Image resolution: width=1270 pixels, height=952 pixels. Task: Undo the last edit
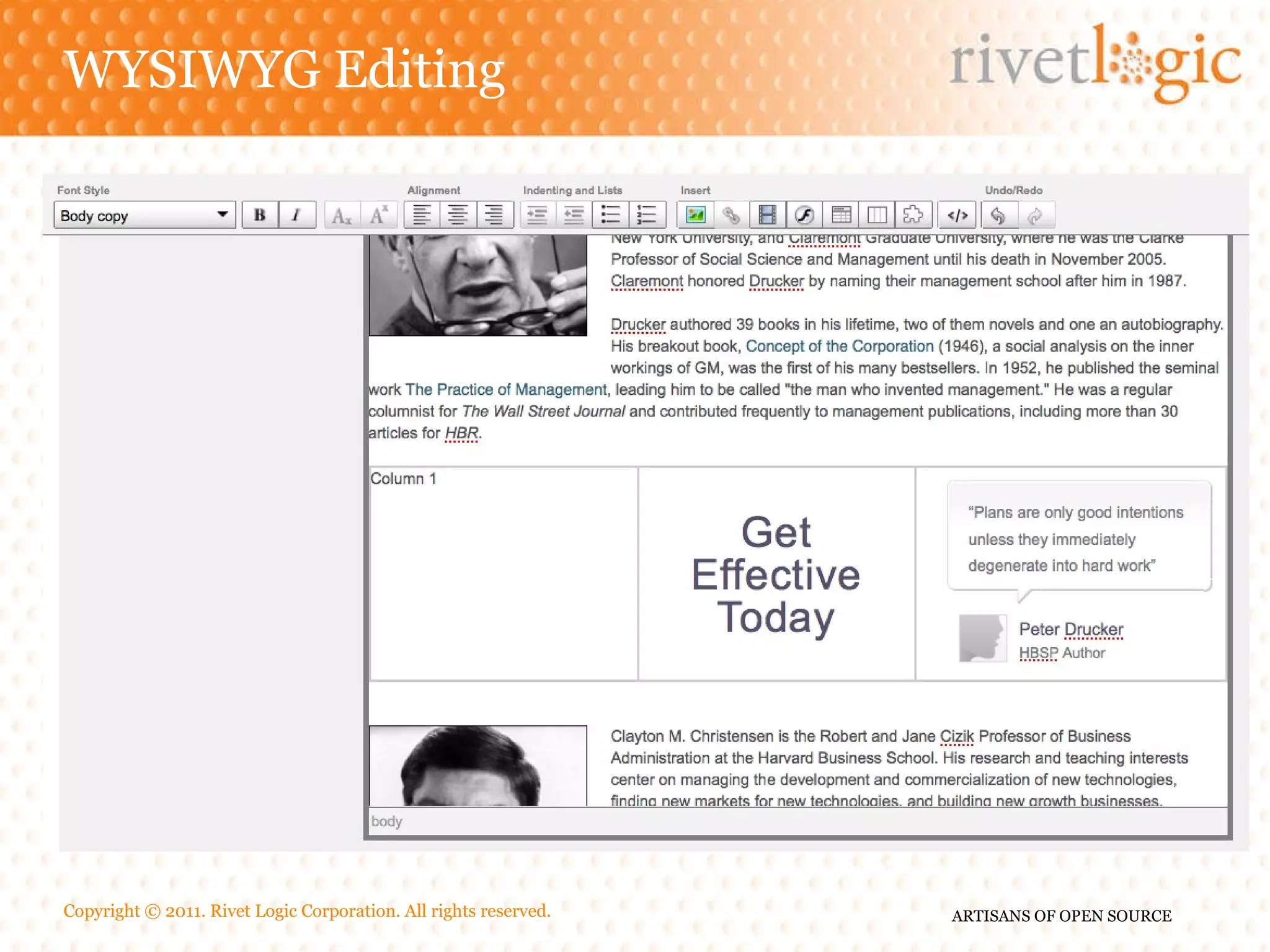click(998, 216)
